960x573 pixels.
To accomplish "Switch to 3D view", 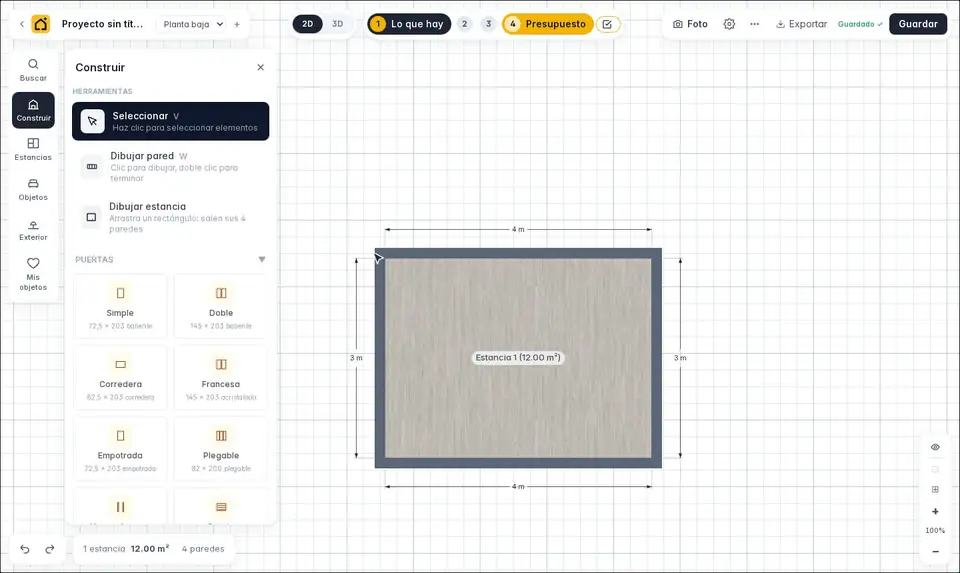I will click(x=337, y=24).
